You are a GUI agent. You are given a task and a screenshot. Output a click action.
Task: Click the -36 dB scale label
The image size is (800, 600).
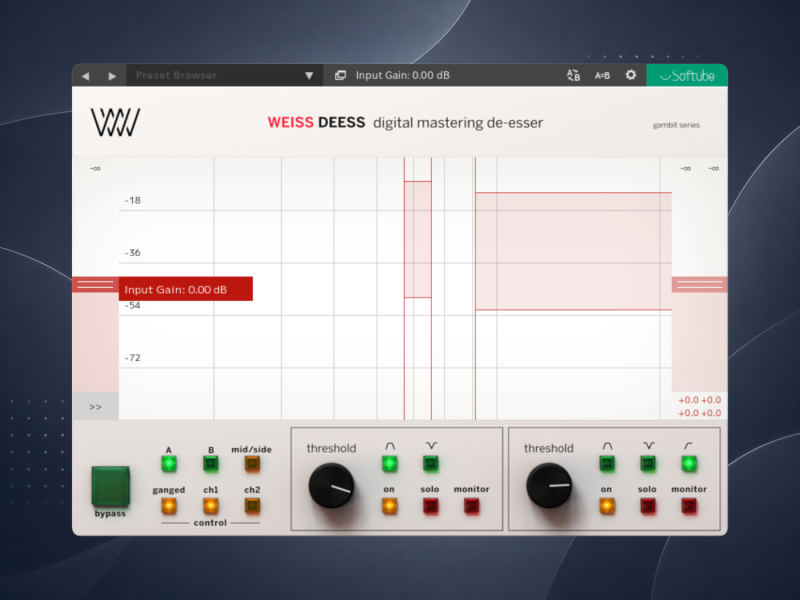133,253
